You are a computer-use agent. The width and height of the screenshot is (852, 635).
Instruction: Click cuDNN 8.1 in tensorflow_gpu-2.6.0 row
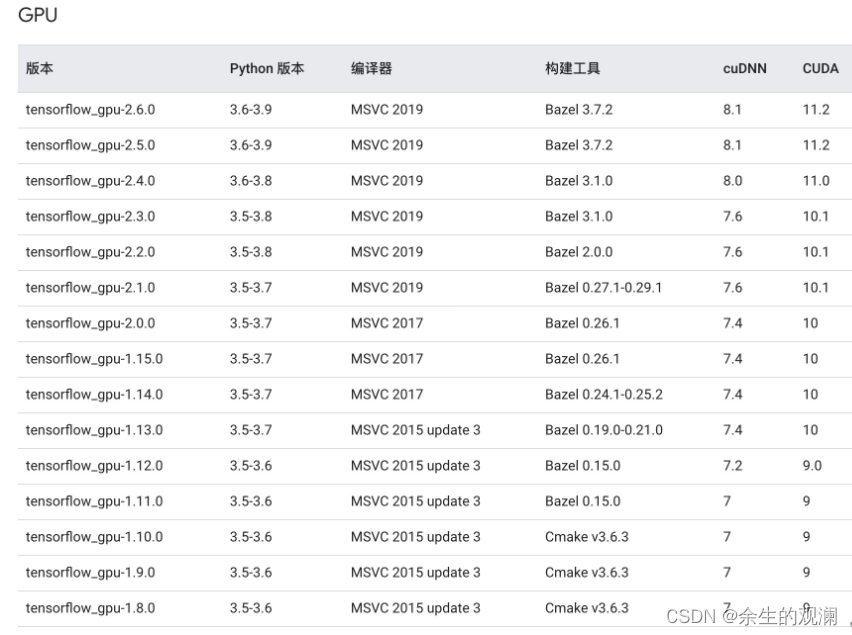(732, 110)
